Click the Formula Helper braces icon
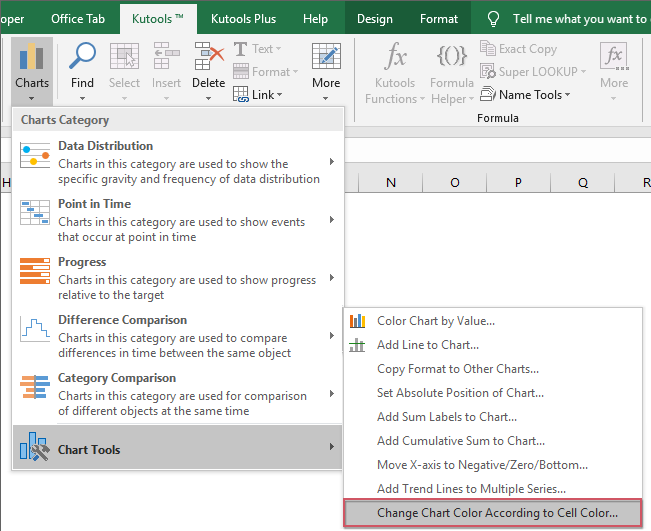 pos(452,58)
